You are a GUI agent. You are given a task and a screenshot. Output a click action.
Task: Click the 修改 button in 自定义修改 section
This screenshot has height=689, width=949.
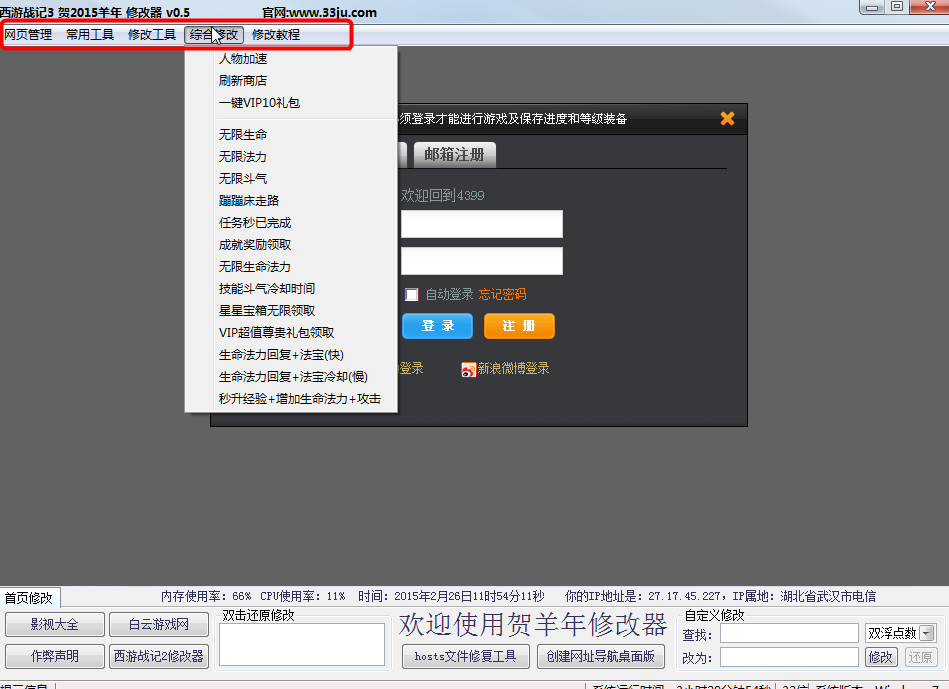pyautogui.click(x=880, y=657)
